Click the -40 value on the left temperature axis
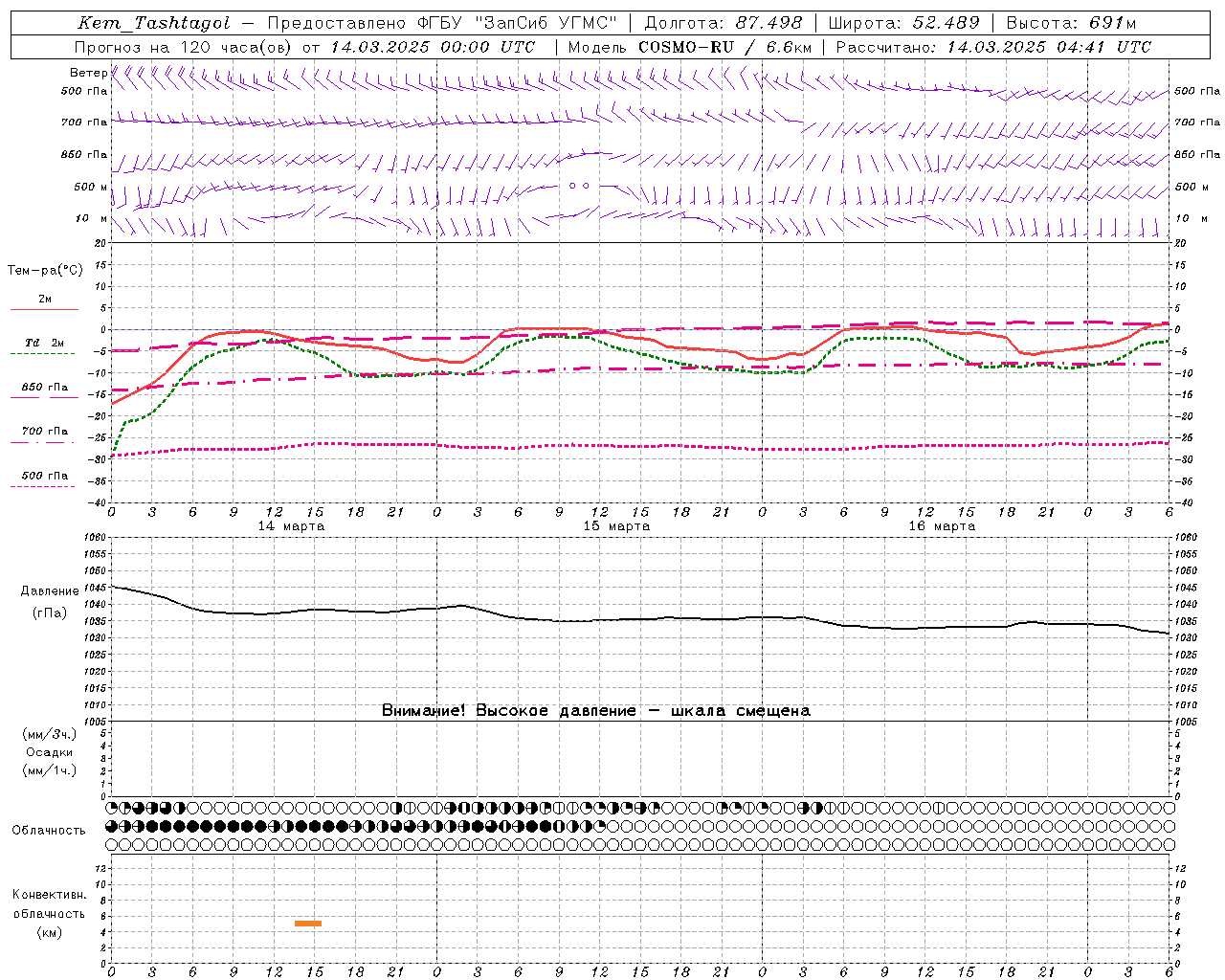Screen dimensions: 1225x980 [x=99, y=502]
